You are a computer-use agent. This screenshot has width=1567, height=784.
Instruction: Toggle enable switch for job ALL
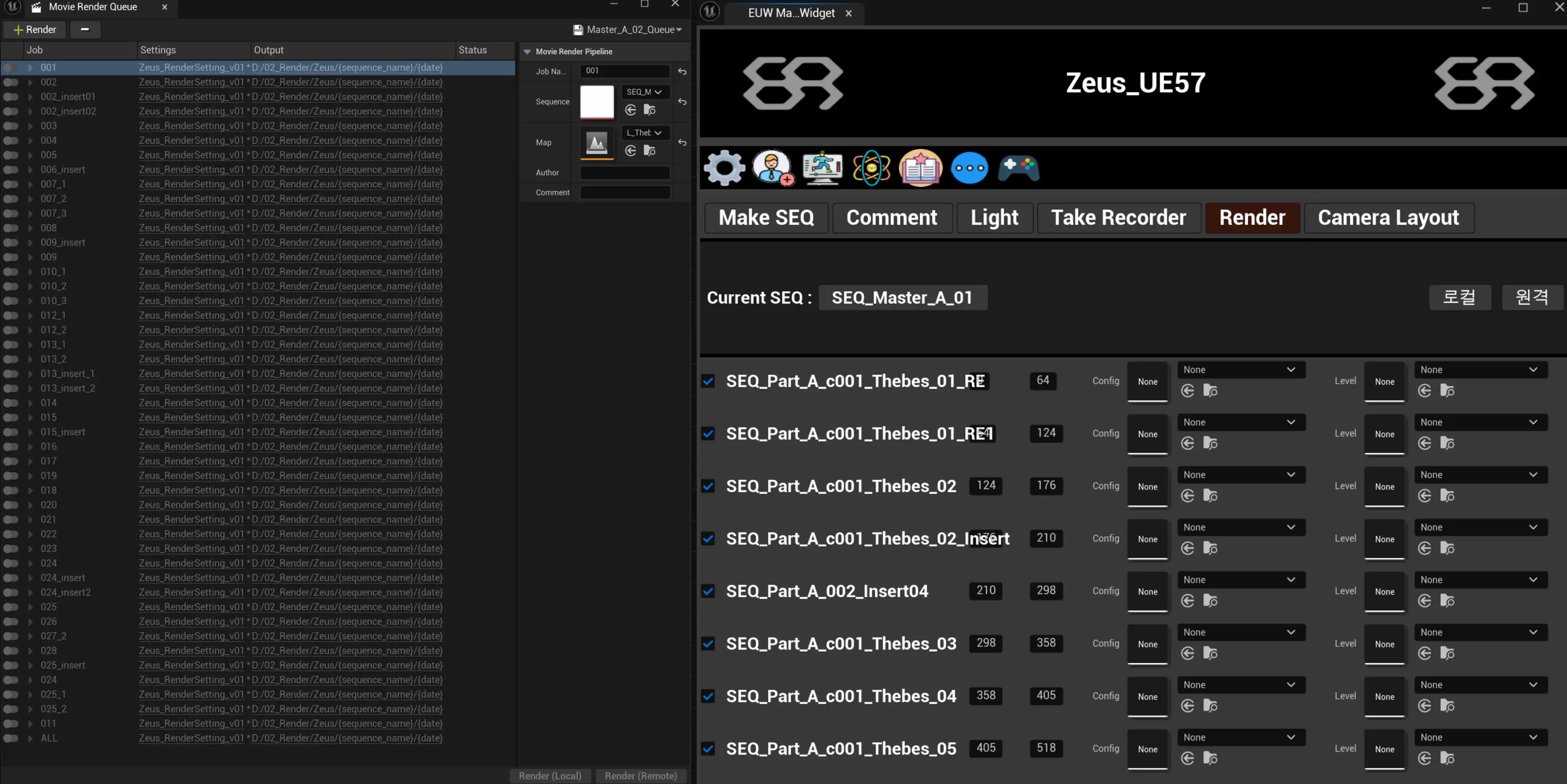tap(11, 739)
